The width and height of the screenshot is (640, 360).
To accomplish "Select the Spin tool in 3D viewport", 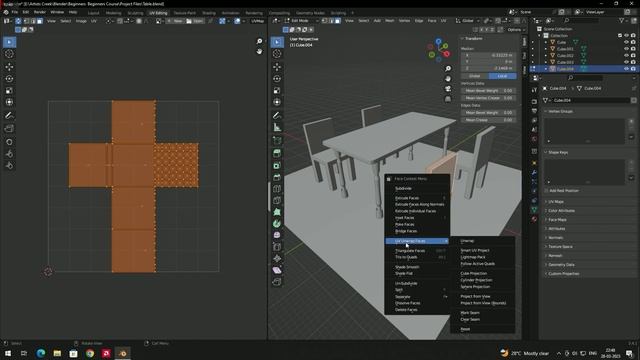I will coord(277,223).
